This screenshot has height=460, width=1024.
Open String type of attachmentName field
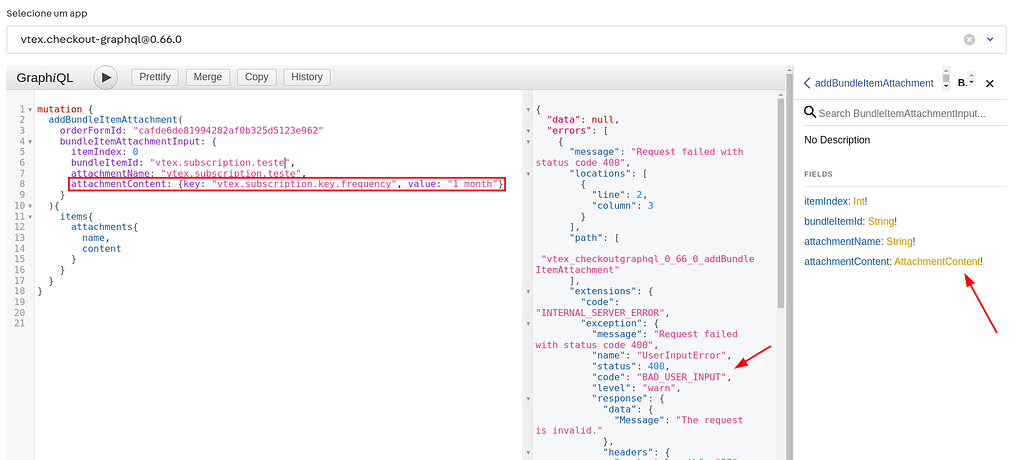899,242
